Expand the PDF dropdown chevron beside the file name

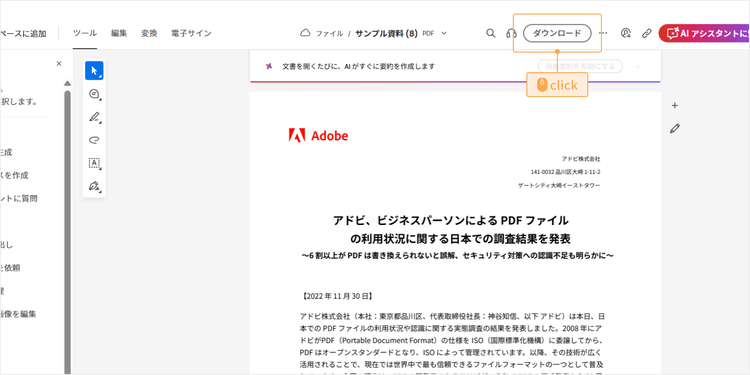pyautogui.click(x=444, y=33)
